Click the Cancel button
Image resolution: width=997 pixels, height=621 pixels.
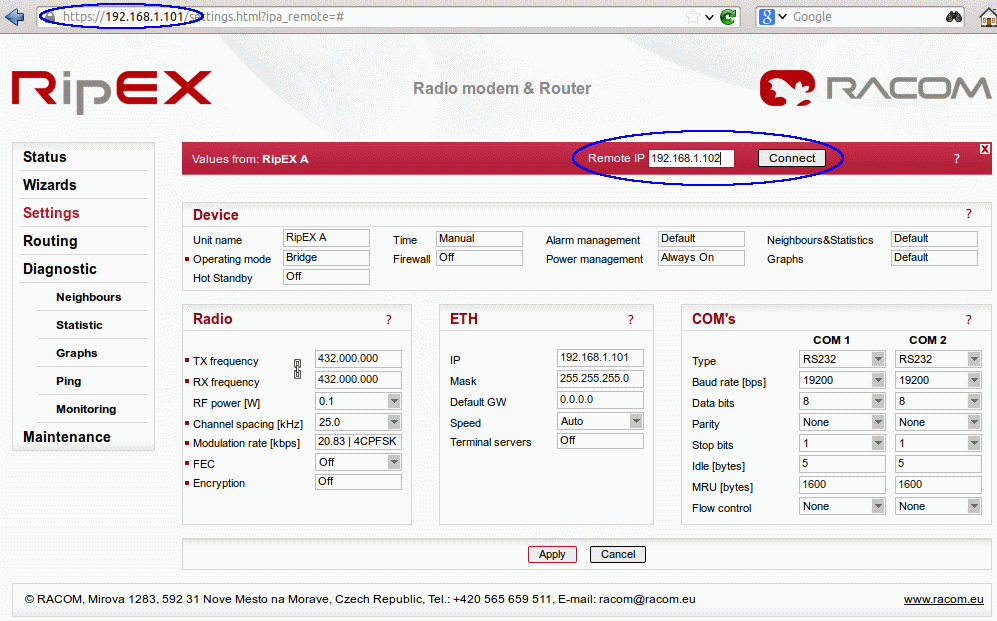pyautogui.click(x=617, y=554)
